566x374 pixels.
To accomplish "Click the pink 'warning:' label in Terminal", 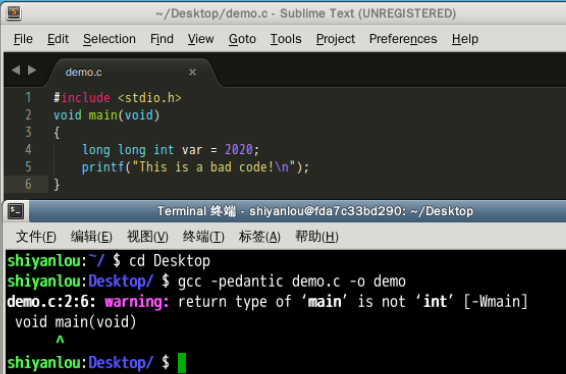I will 136,302.
